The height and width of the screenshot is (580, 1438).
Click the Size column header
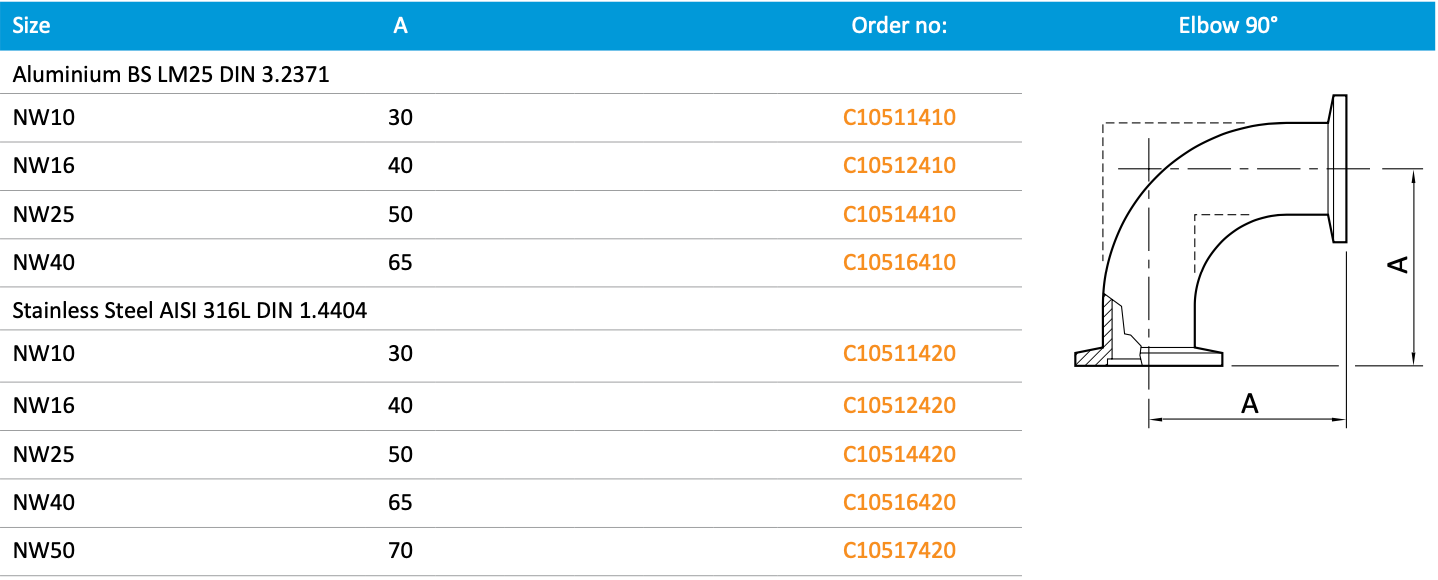pos(31,26)
